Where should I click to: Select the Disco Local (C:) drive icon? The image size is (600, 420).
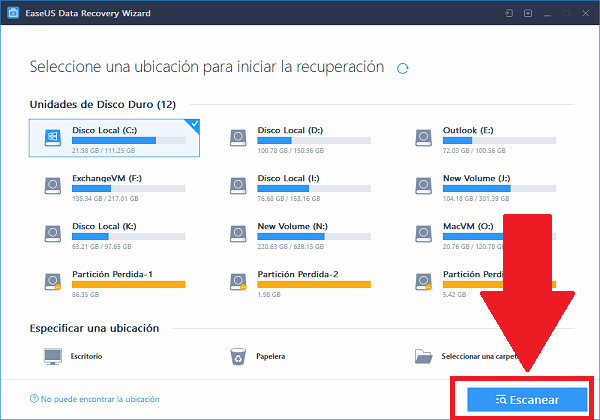(53, 138)
